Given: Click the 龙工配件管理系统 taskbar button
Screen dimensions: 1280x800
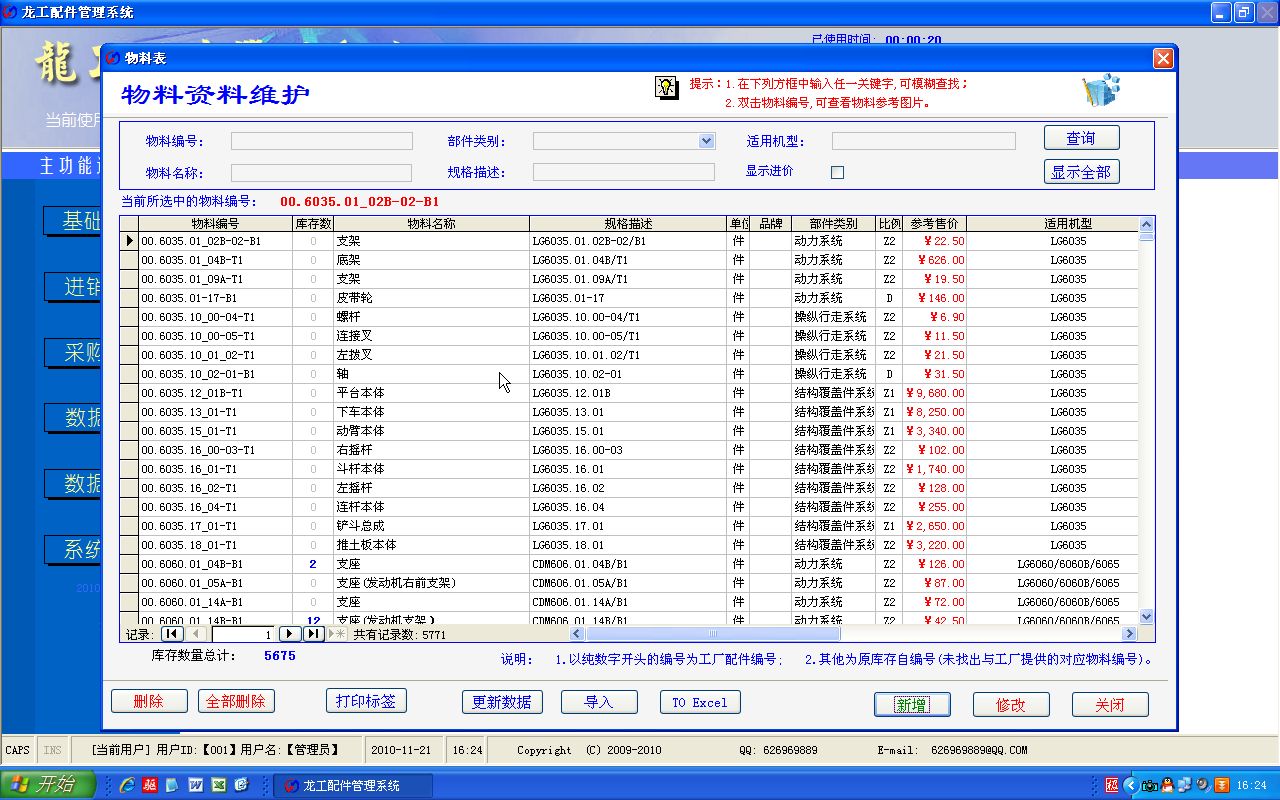Looking at the screenshot, I should coord(353,785).
